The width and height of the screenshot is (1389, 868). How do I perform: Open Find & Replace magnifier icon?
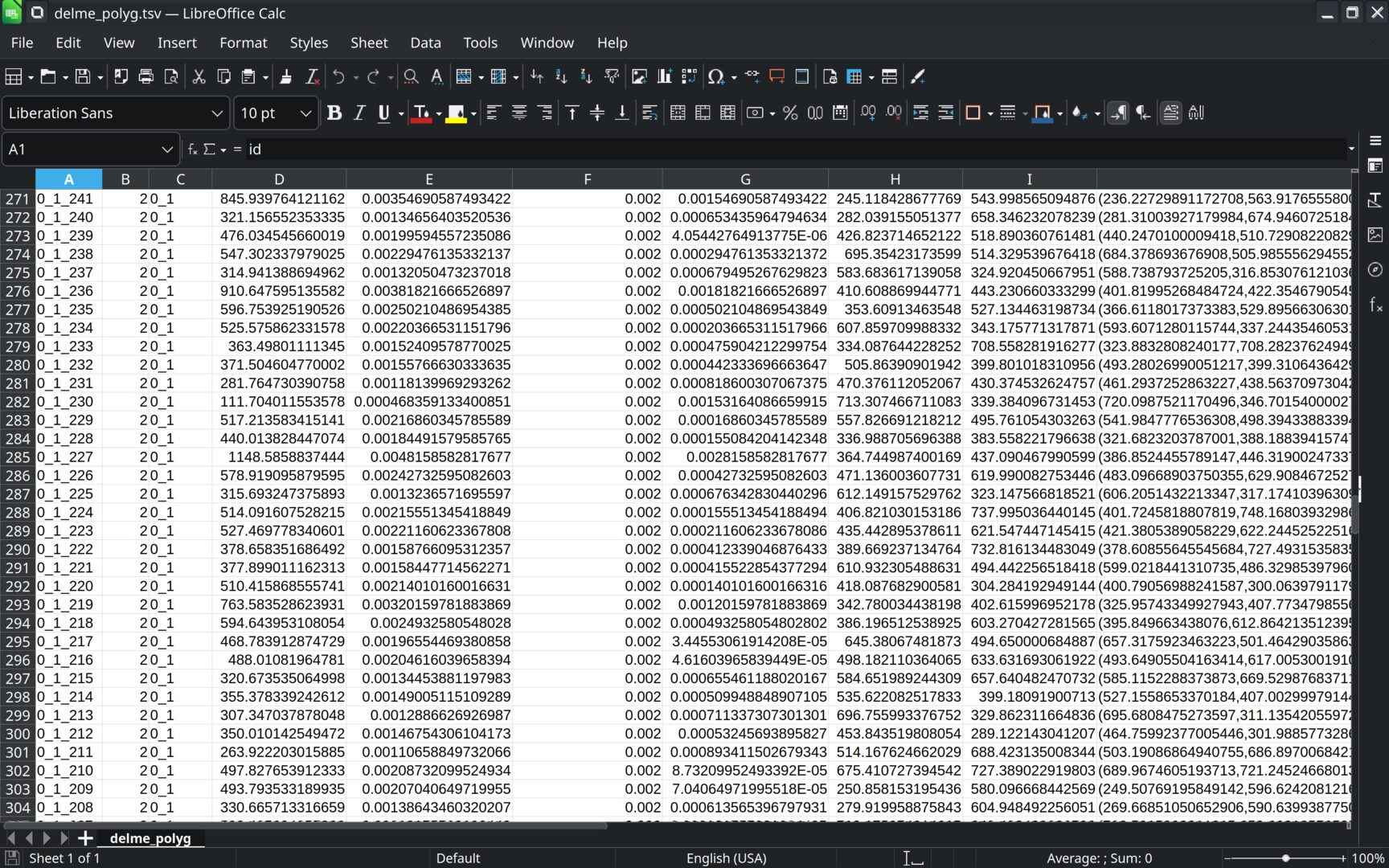pos(411,76)
